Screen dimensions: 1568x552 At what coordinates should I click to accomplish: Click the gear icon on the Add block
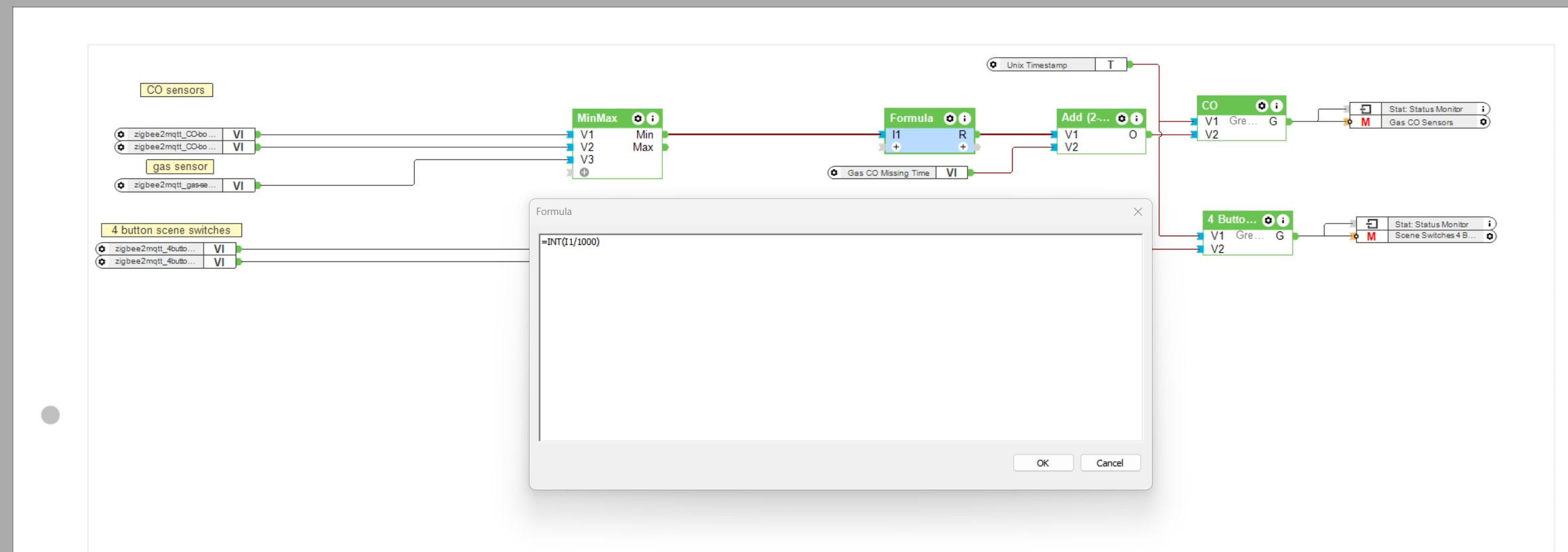[1122, 118]
